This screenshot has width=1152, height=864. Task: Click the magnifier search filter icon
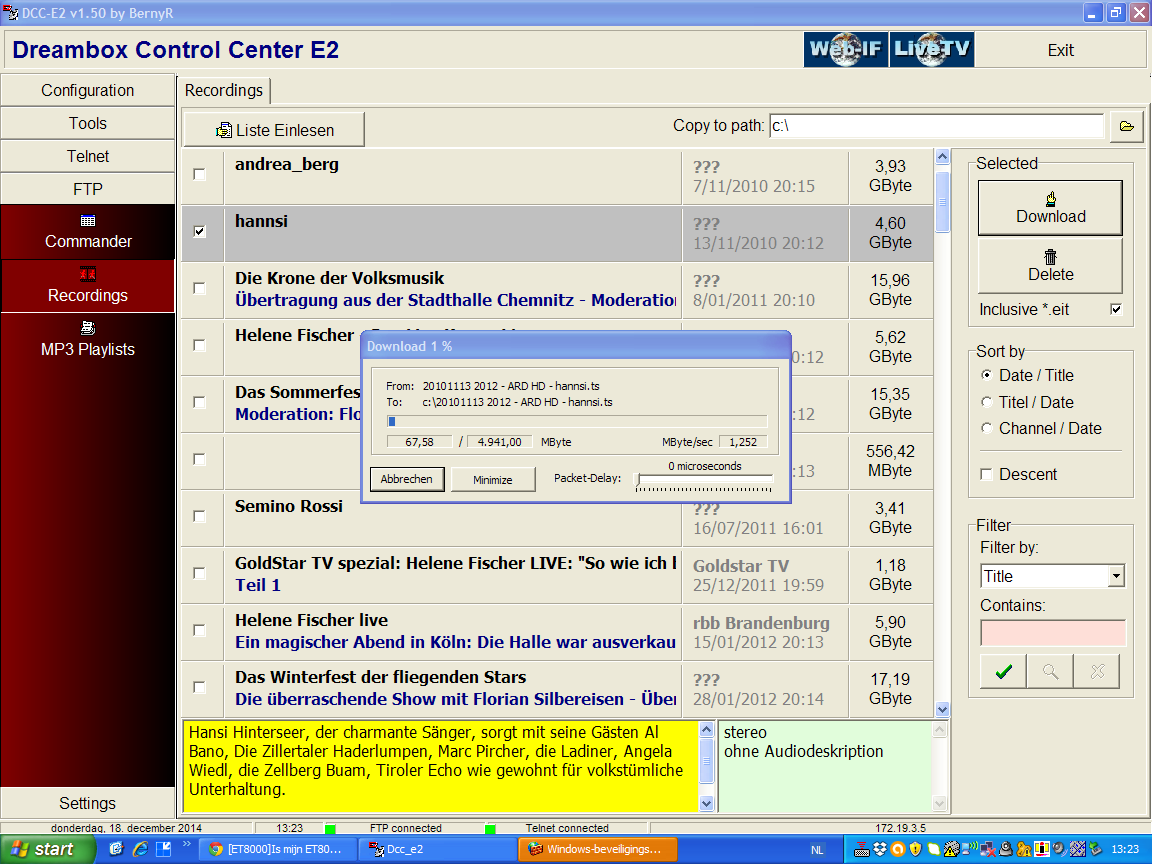tap(1050, 672)
